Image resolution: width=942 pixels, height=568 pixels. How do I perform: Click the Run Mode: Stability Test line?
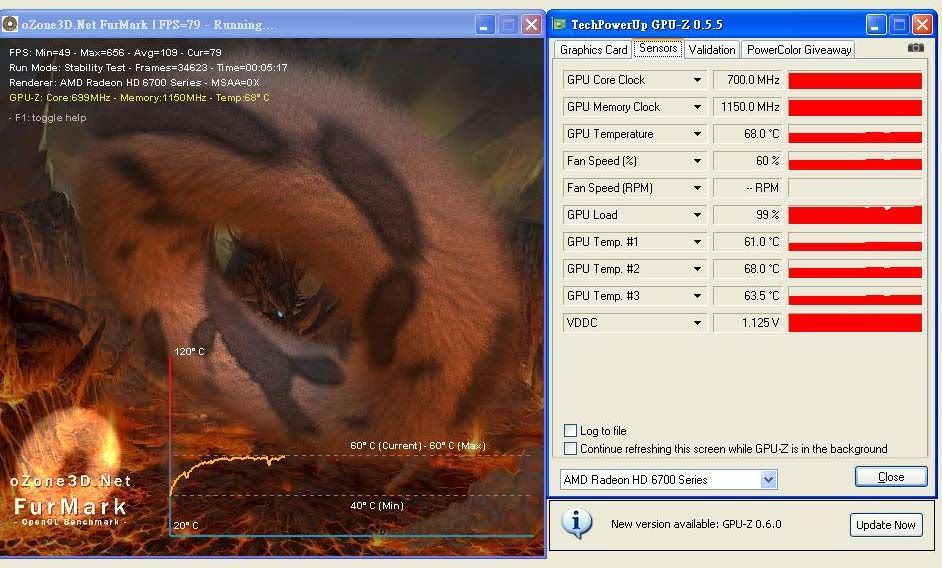148,67
